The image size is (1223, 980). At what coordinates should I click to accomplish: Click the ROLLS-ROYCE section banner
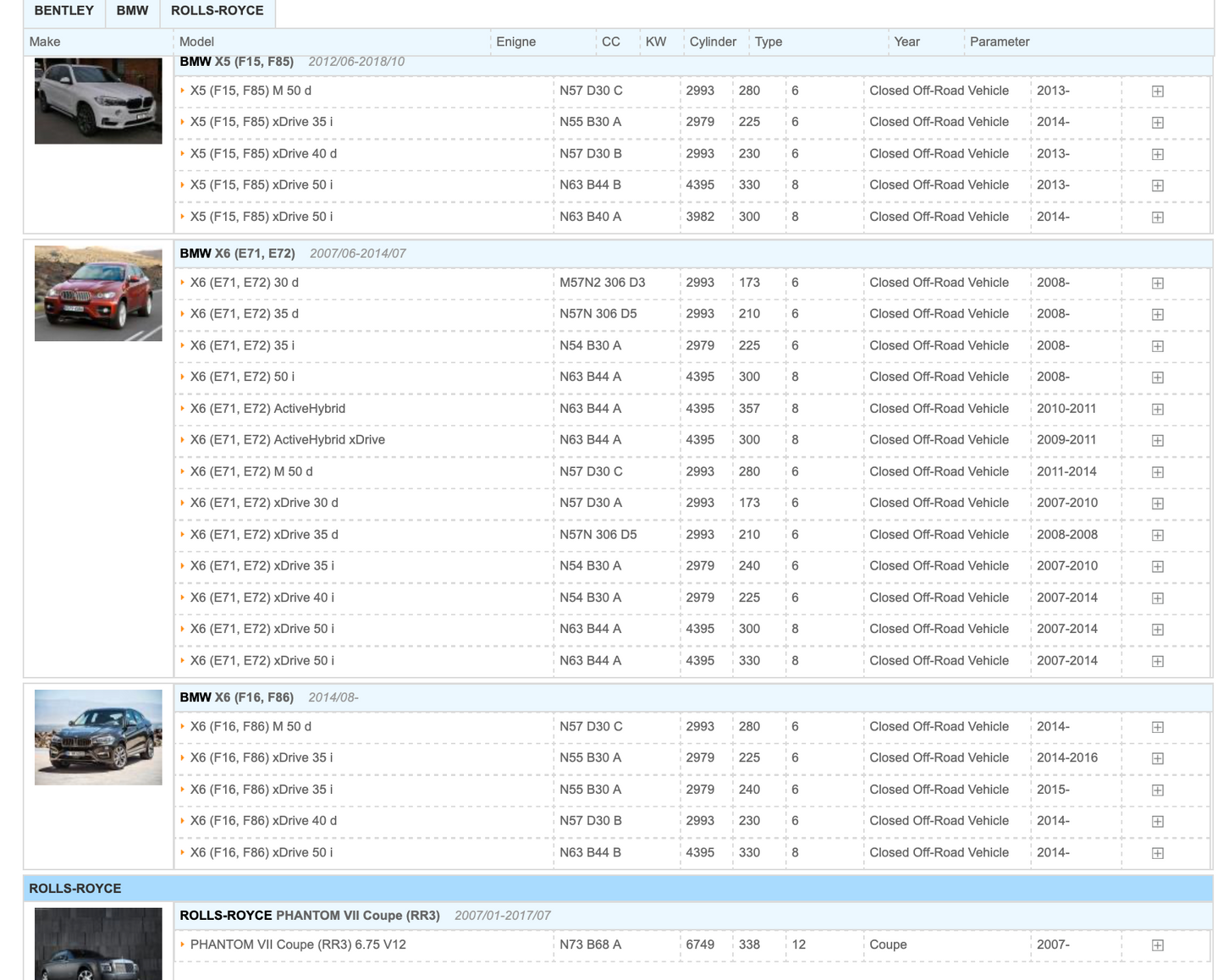[618, 889]
